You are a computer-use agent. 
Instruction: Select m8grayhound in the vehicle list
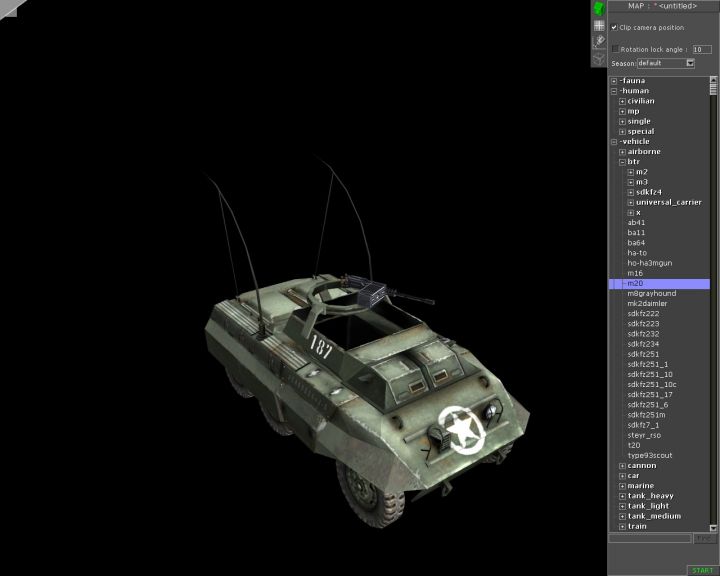651,293
